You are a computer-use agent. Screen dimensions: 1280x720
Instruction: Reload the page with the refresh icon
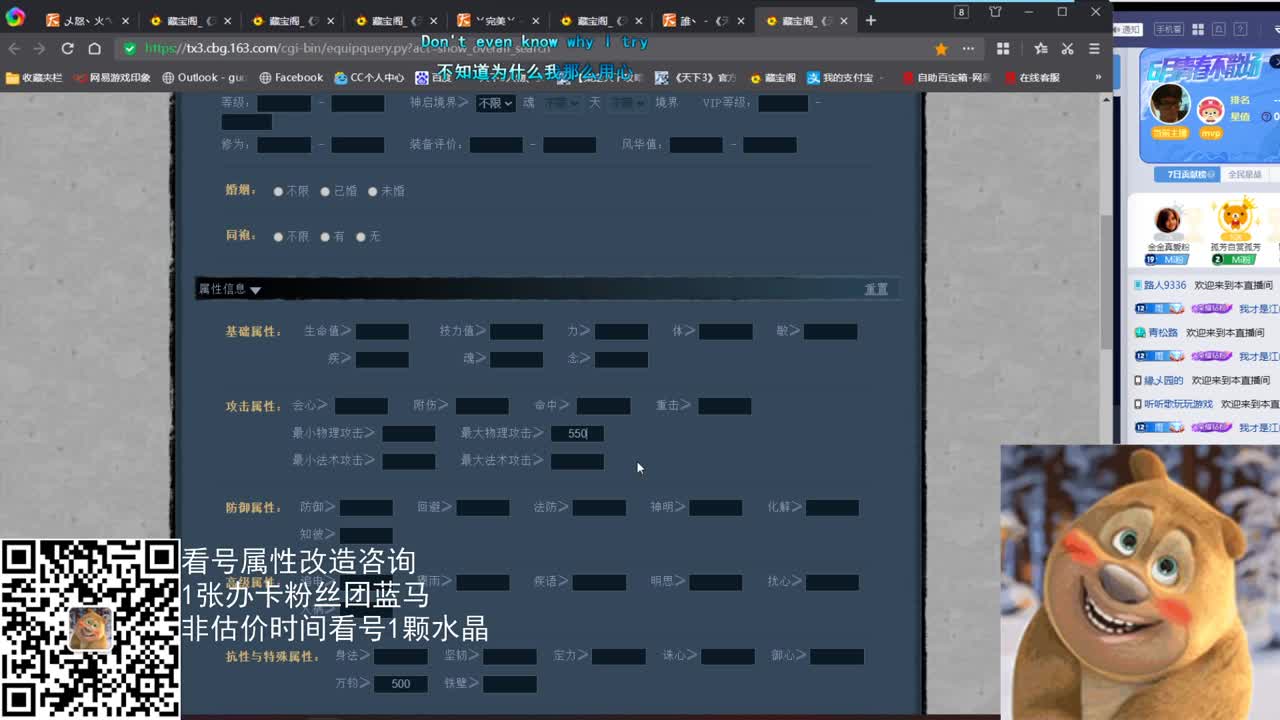pyautogui.click(x=67, y=48)
